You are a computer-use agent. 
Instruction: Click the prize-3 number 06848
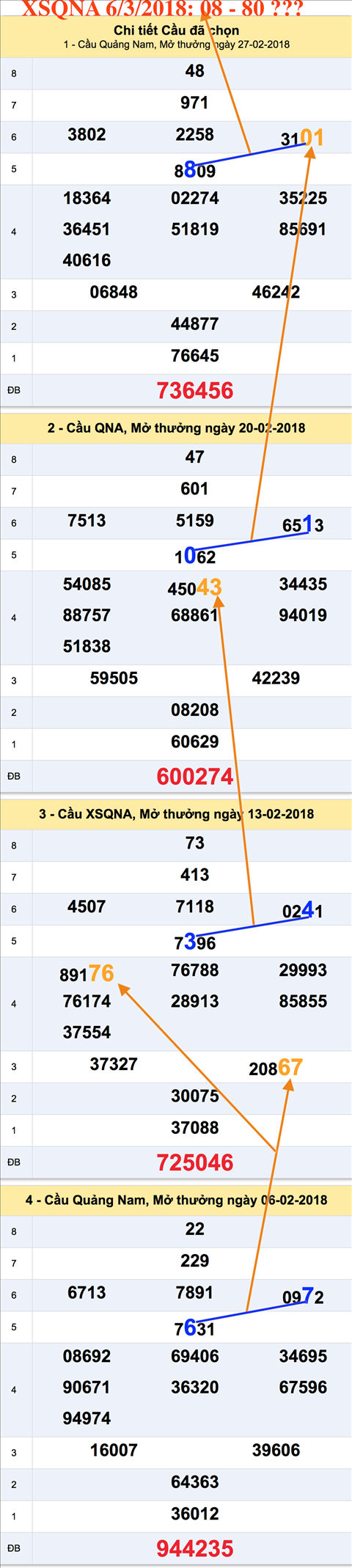pyautogui.click(x=114, y=292)
